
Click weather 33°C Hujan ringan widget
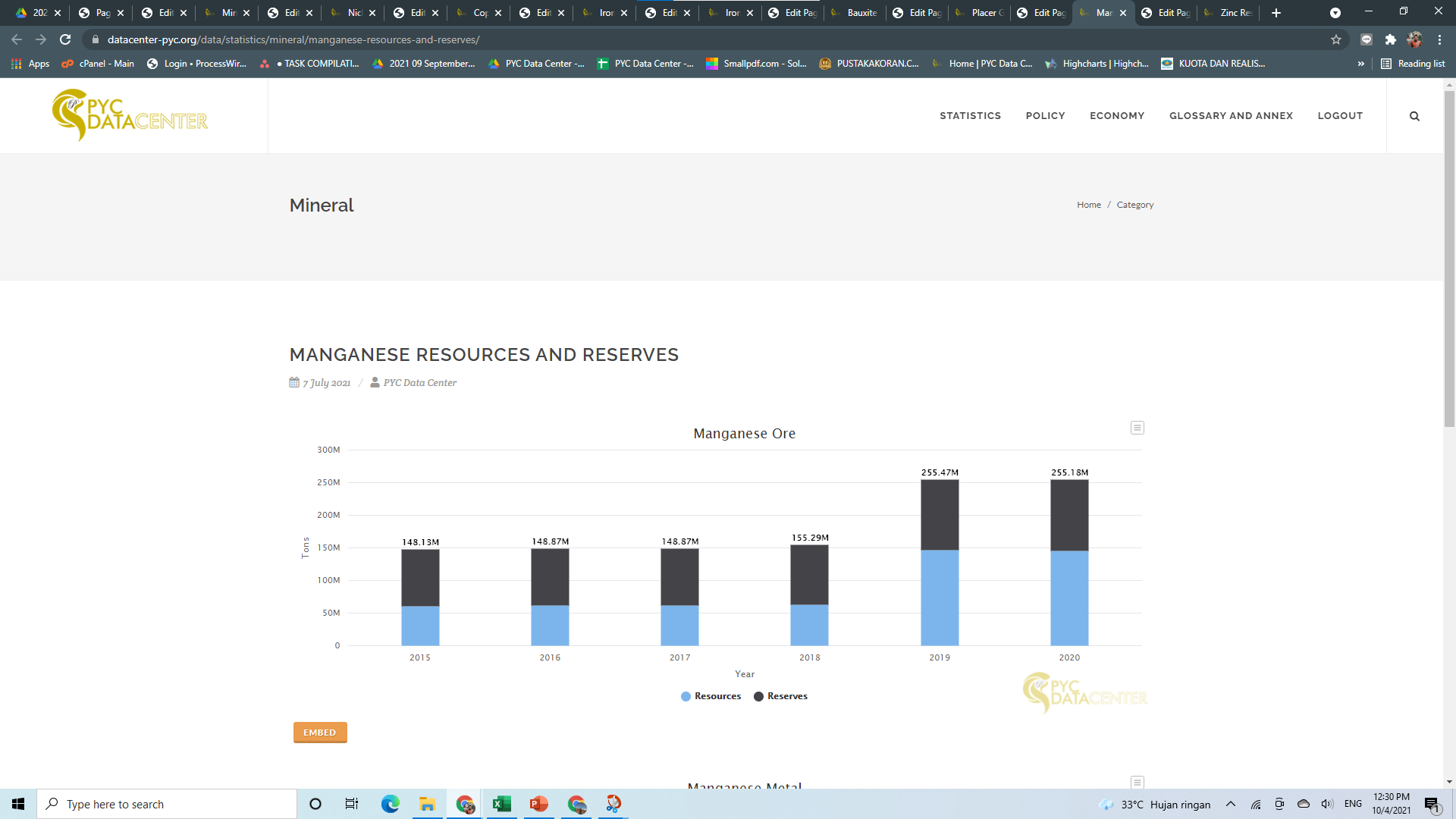click(x=1155, y=804)
